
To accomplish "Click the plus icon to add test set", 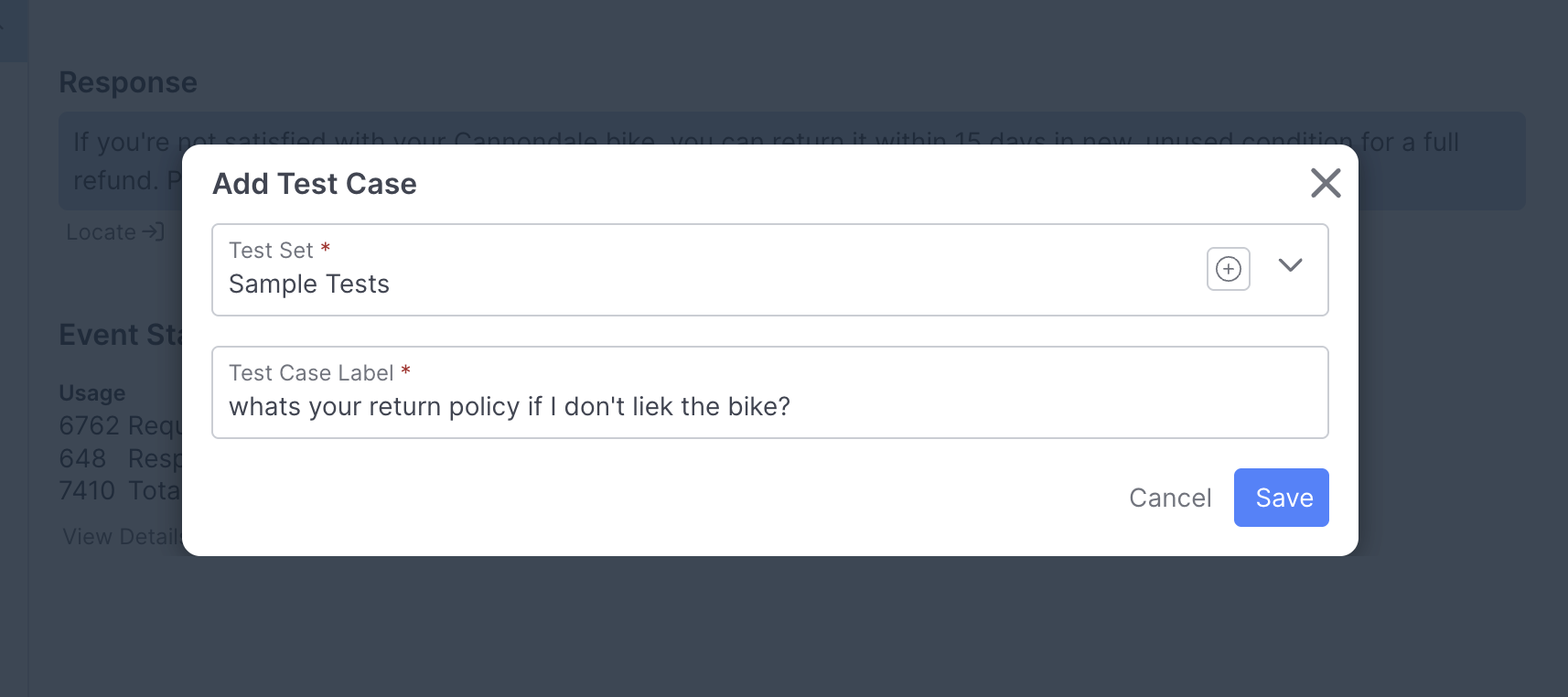I will (1228, 269).
